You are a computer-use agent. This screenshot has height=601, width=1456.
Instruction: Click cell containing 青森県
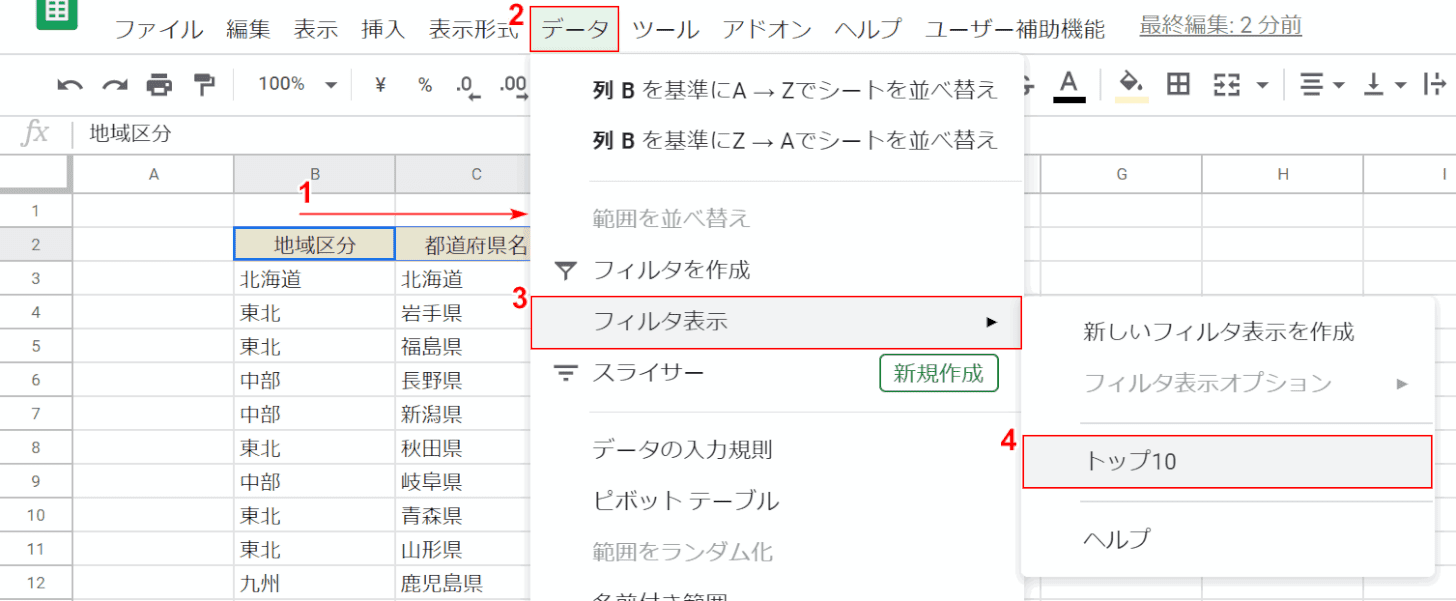tap(463, 515)
